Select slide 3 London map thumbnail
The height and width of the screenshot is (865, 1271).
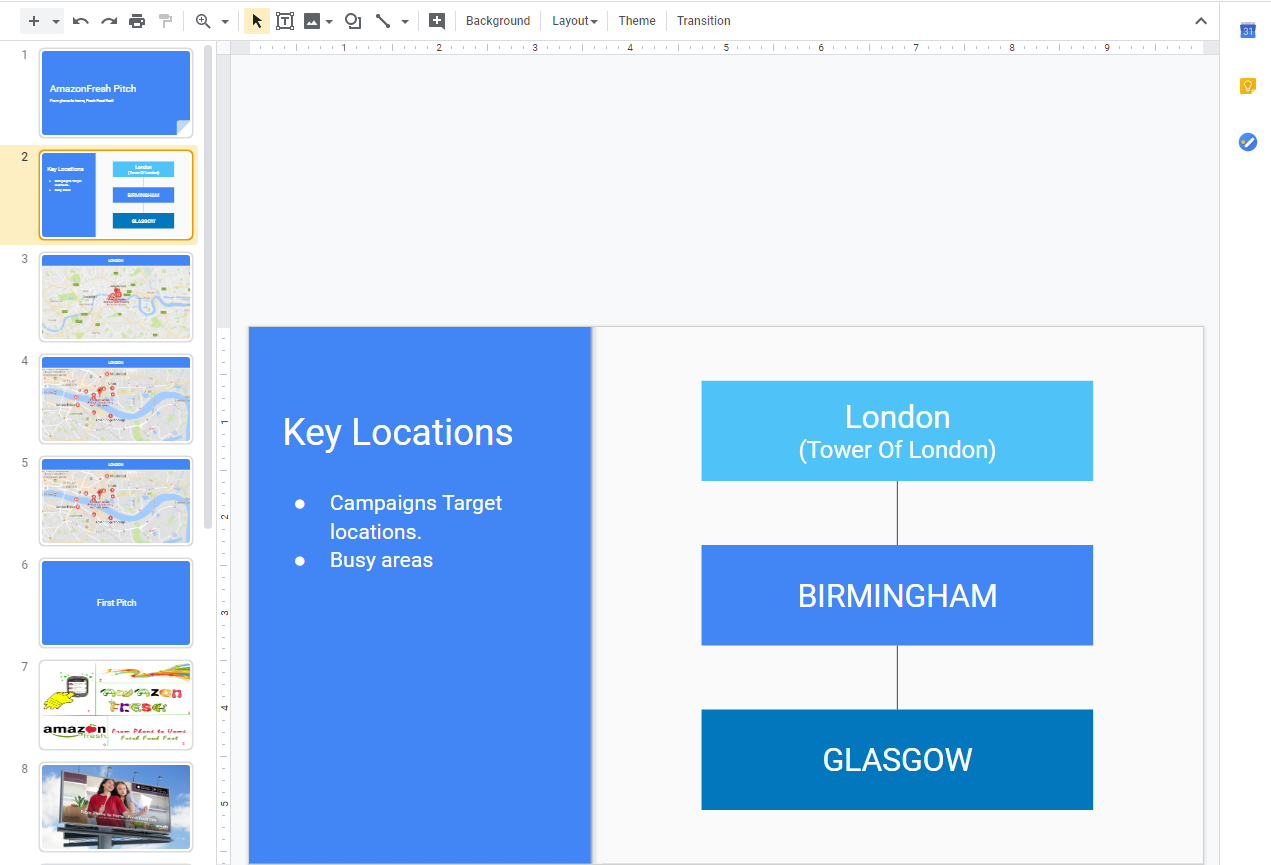pyautogui.click(x=116, y=297)
